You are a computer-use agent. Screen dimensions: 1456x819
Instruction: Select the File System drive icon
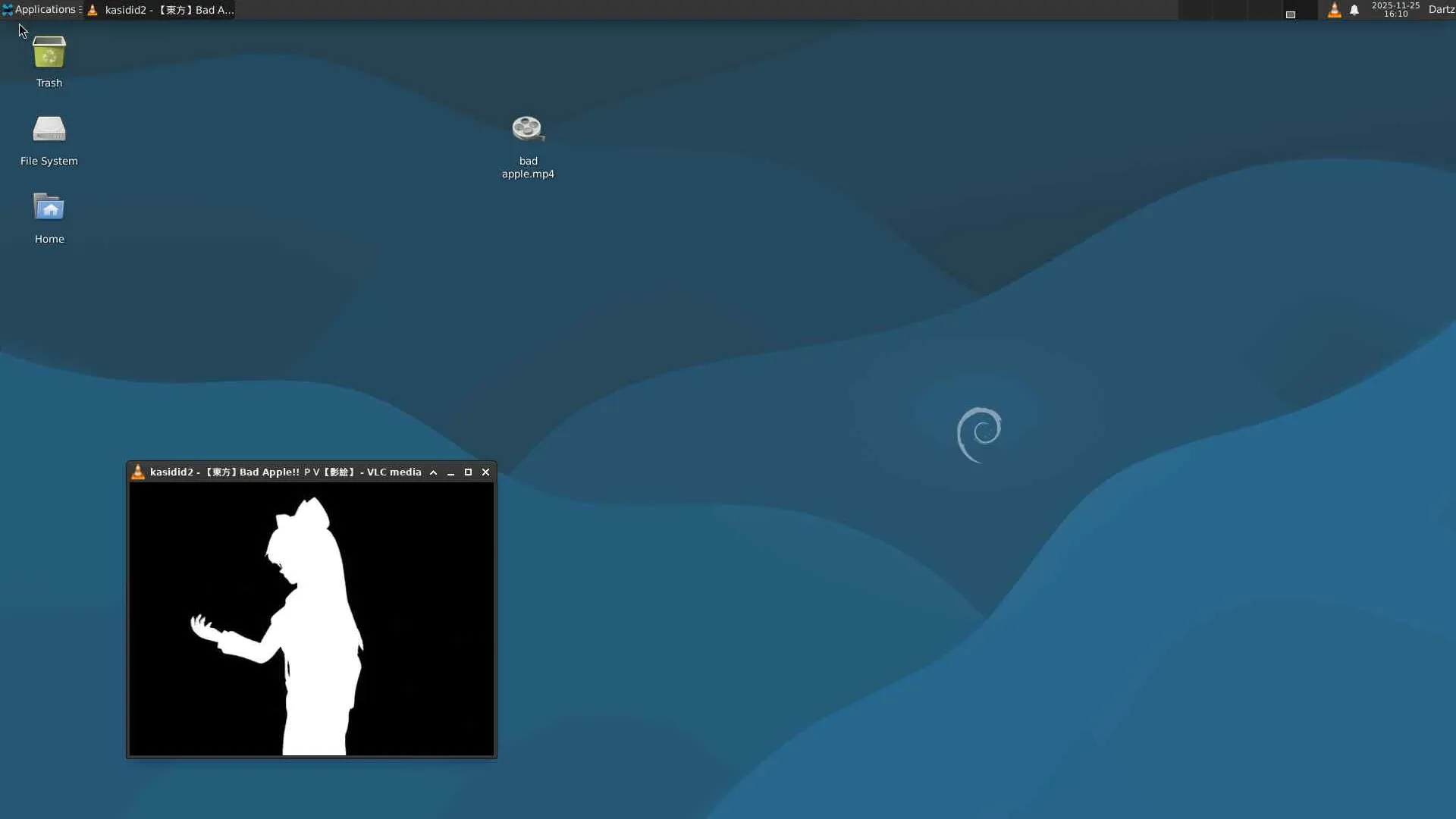click(x=49, y=130)
